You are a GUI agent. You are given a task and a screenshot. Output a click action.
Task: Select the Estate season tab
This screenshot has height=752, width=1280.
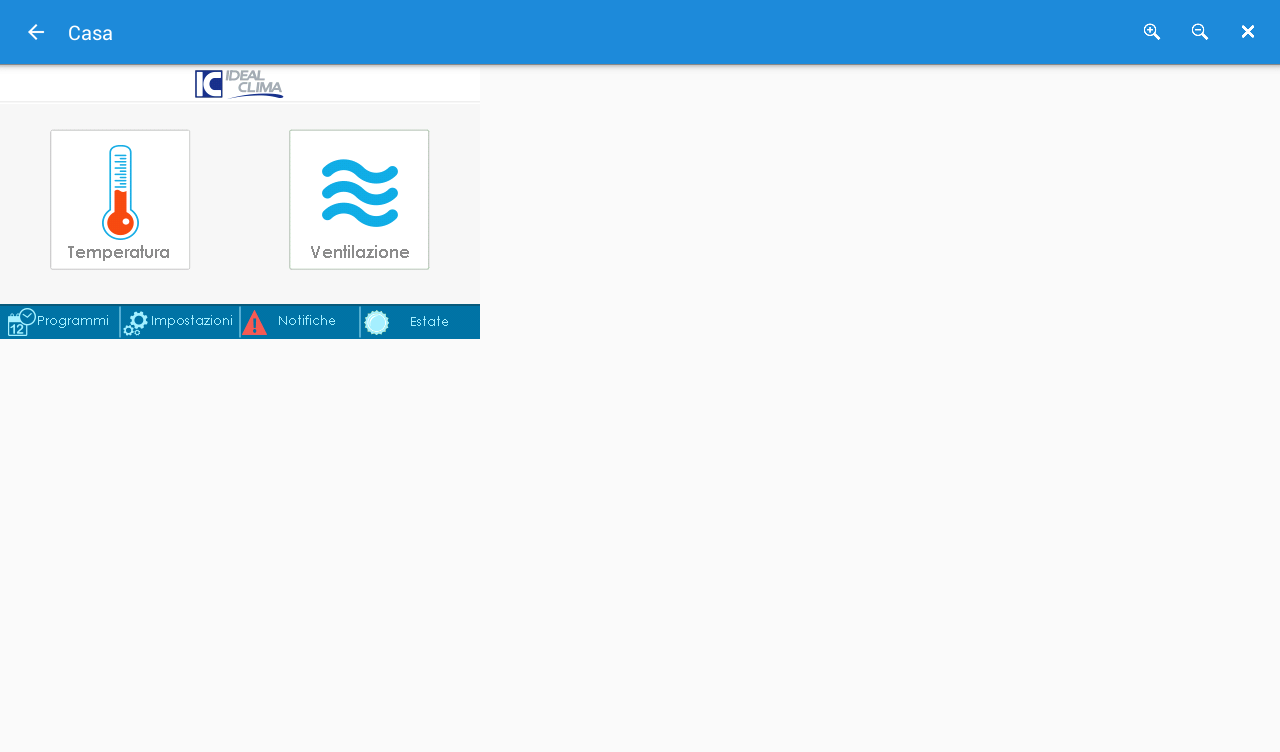[x=420, y=322]
